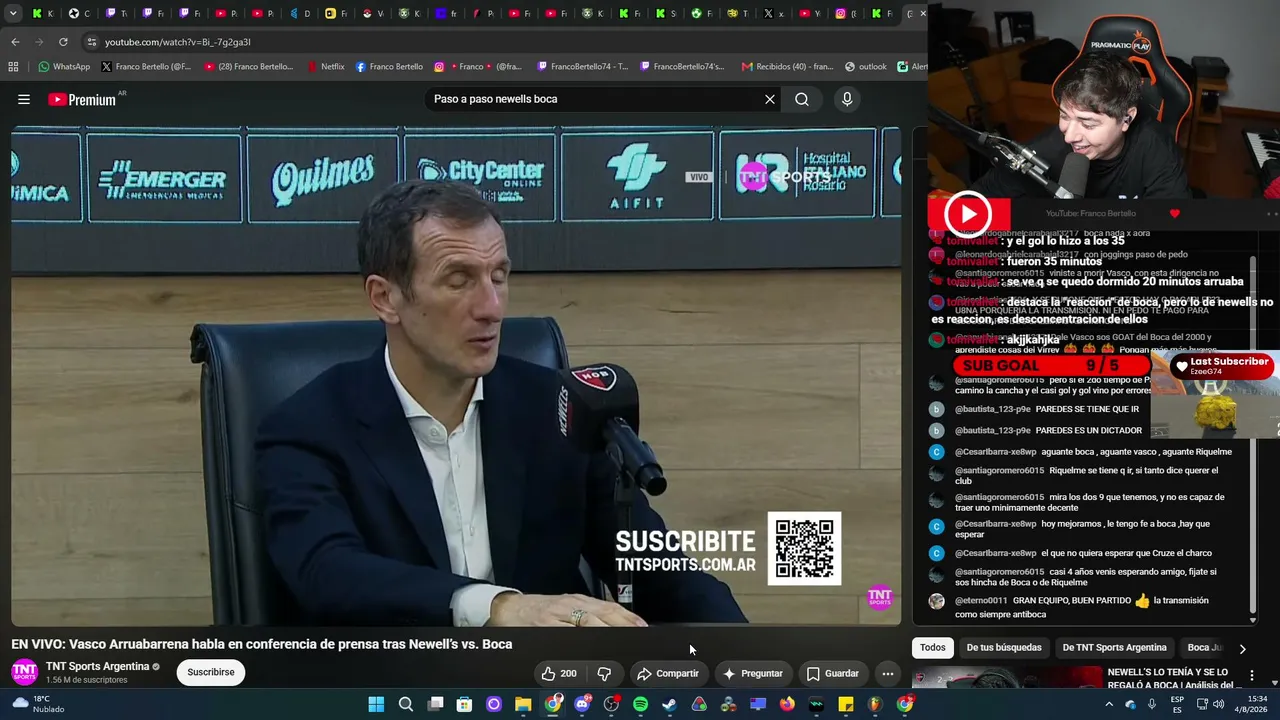Open the OneDrive cloud tray icon

tap(1131, 704)
